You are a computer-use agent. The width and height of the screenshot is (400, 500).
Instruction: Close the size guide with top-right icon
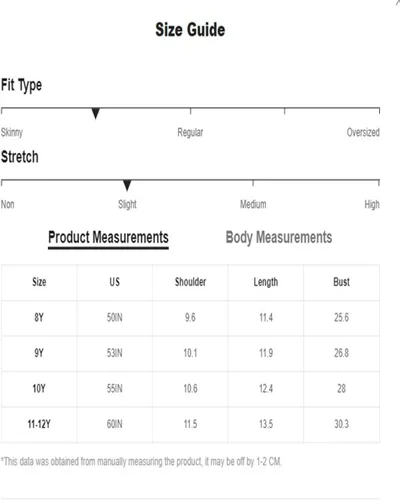pyautogui.click(x=397, y=2)
